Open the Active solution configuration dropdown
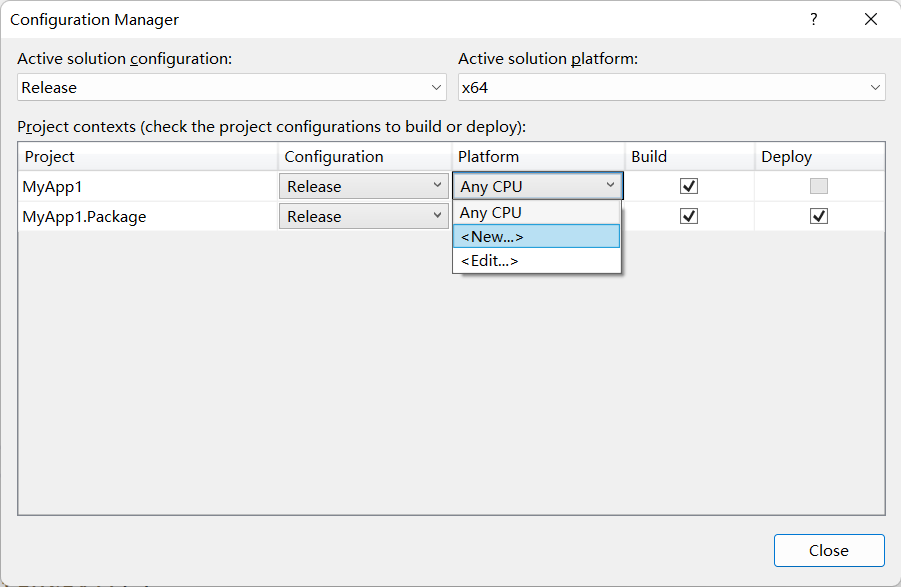This screenshot has width=901, height=587. [232, 87]
